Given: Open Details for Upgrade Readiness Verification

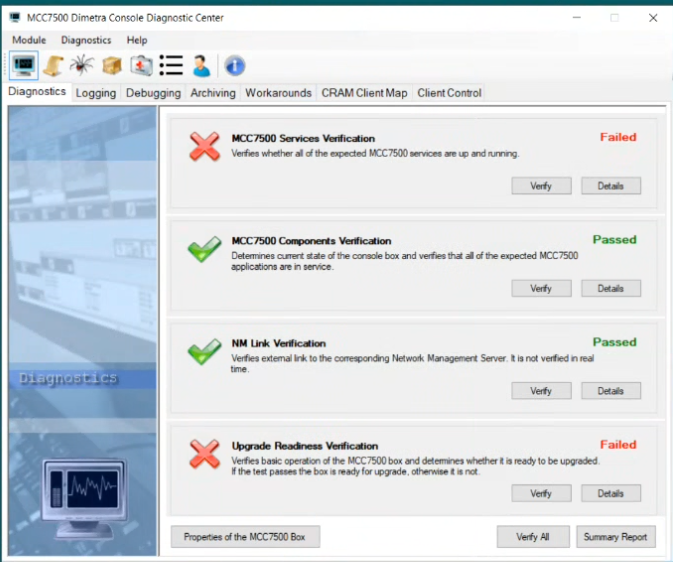Looking at the screenshot, I should pyautogui.click(x=611, y=493).
